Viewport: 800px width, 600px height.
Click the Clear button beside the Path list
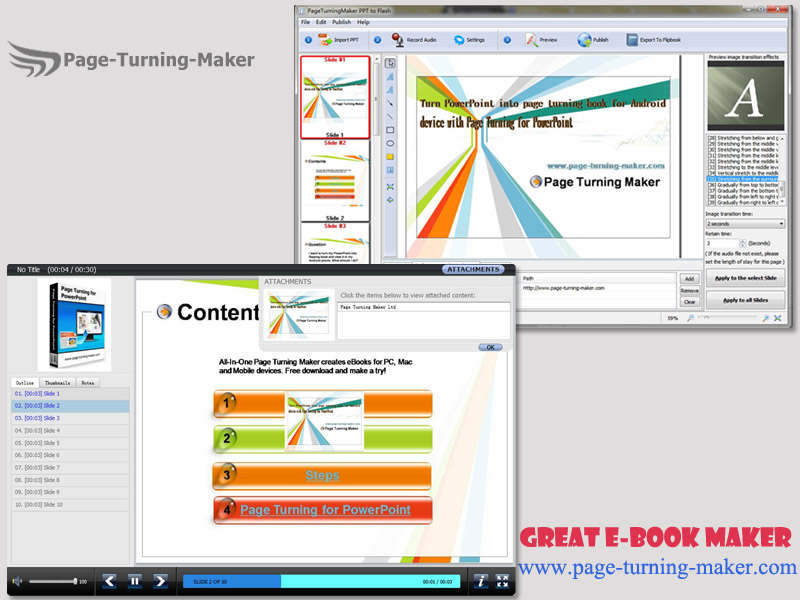click(689, 302)
